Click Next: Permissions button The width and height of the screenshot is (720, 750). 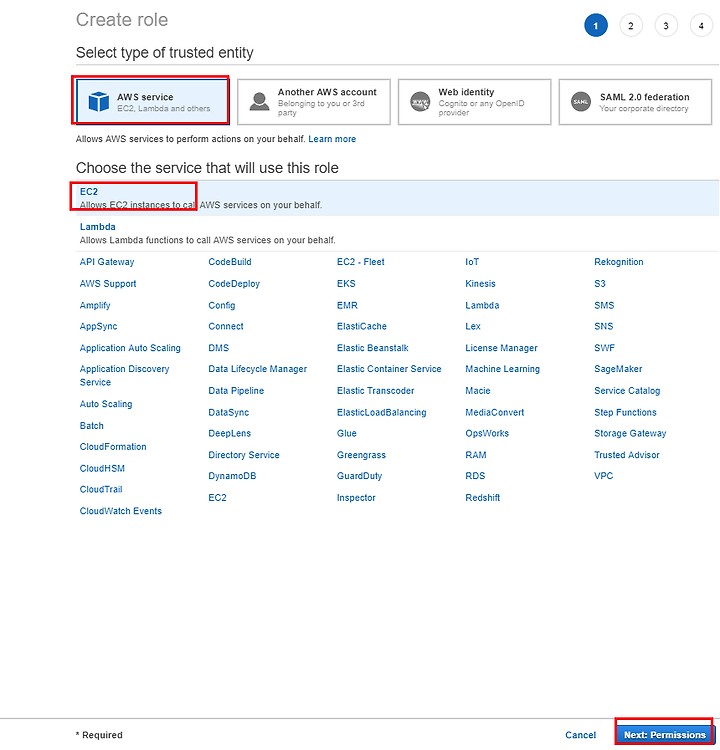pos(665,735)
